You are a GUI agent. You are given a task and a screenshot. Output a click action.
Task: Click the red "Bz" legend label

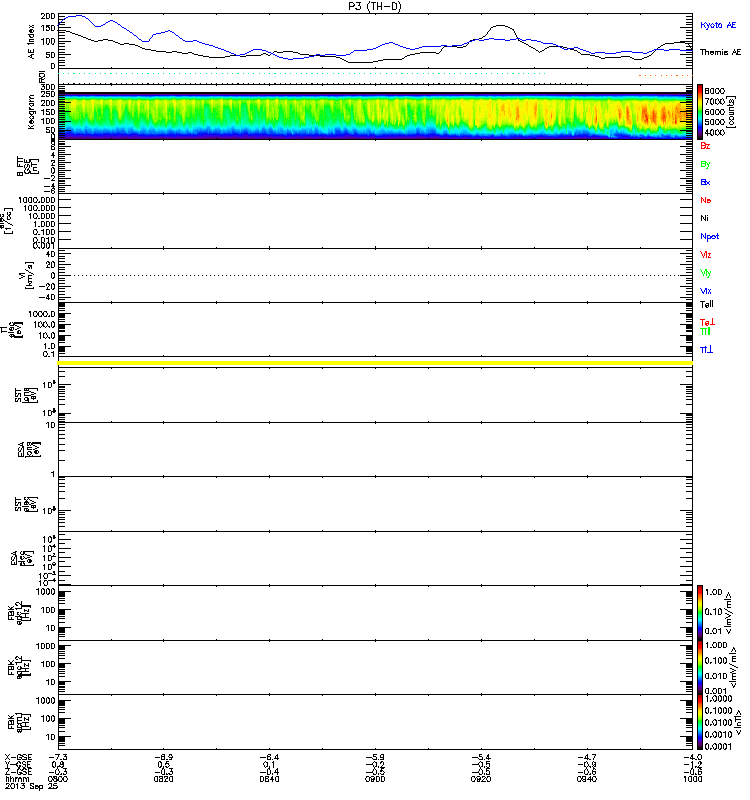705,146
